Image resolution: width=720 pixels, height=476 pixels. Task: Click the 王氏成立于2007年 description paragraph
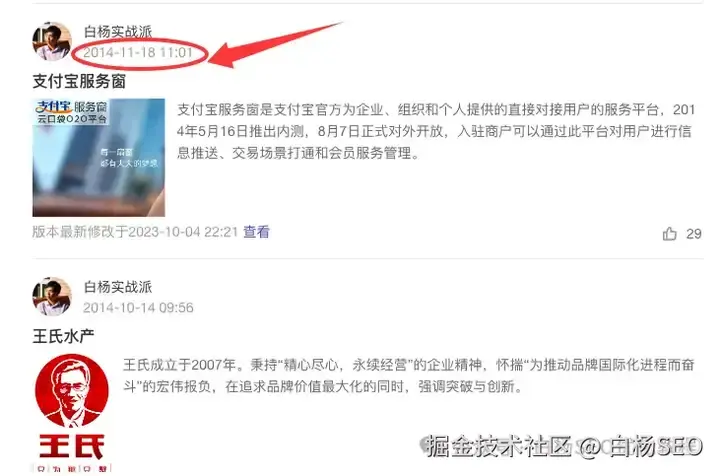[x=409, y=376]
